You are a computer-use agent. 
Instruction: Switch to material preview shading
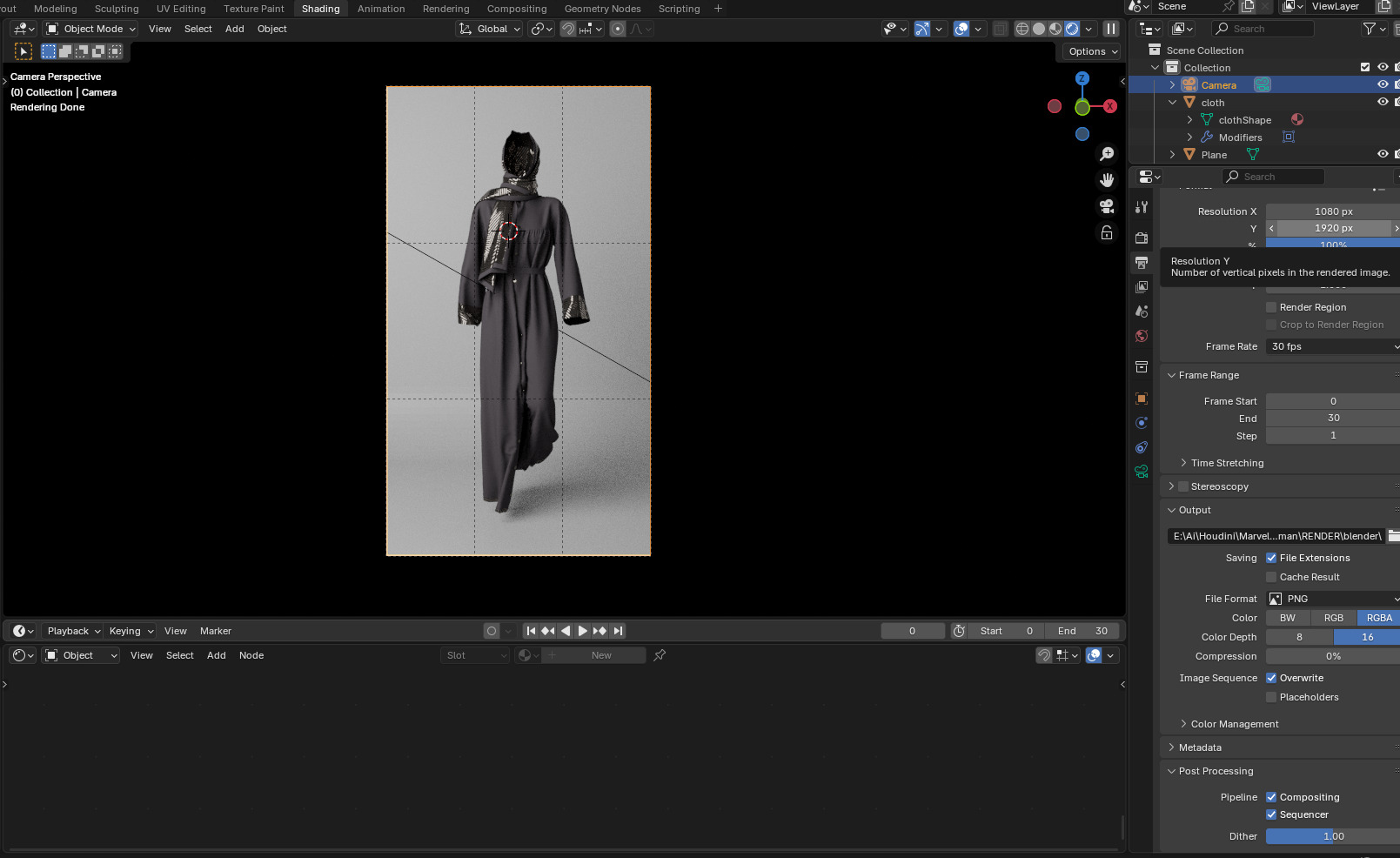1055,29
